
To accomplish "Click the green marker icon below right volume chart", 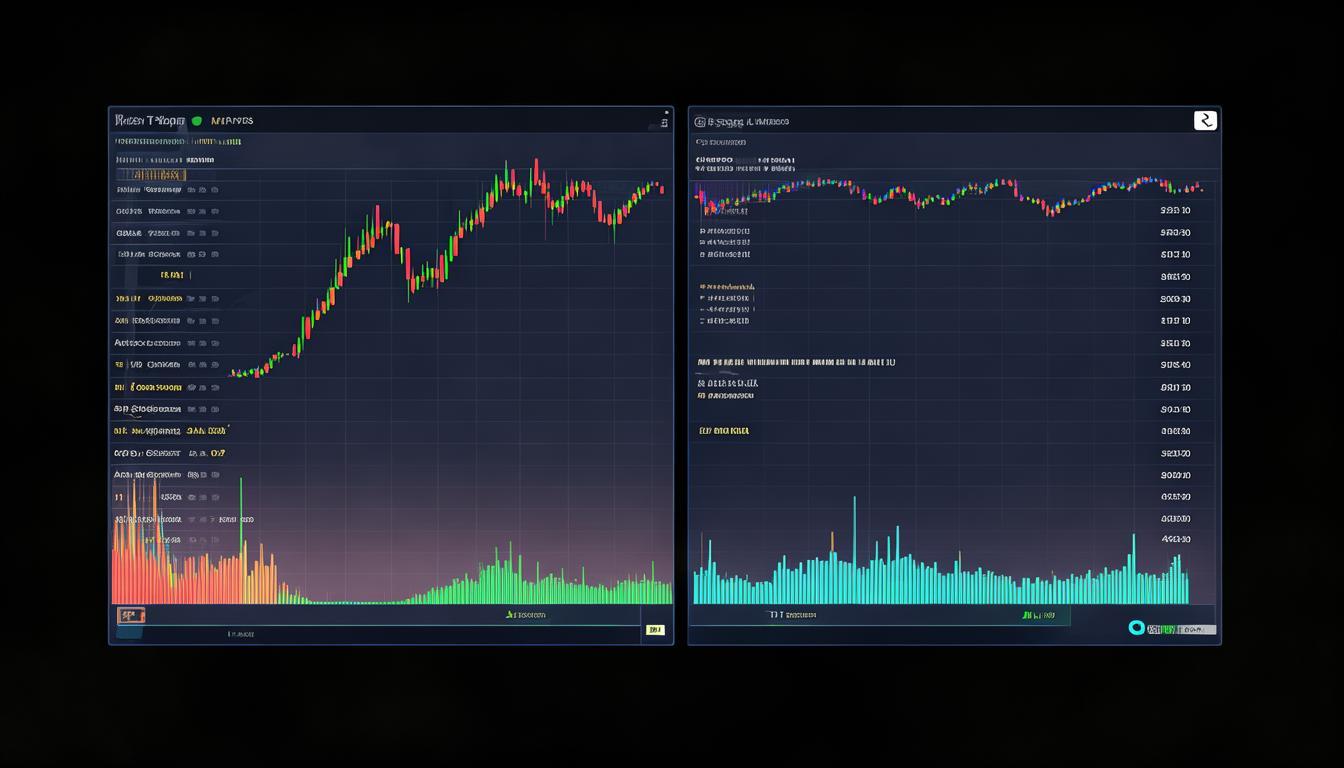I will [1026, 616].
